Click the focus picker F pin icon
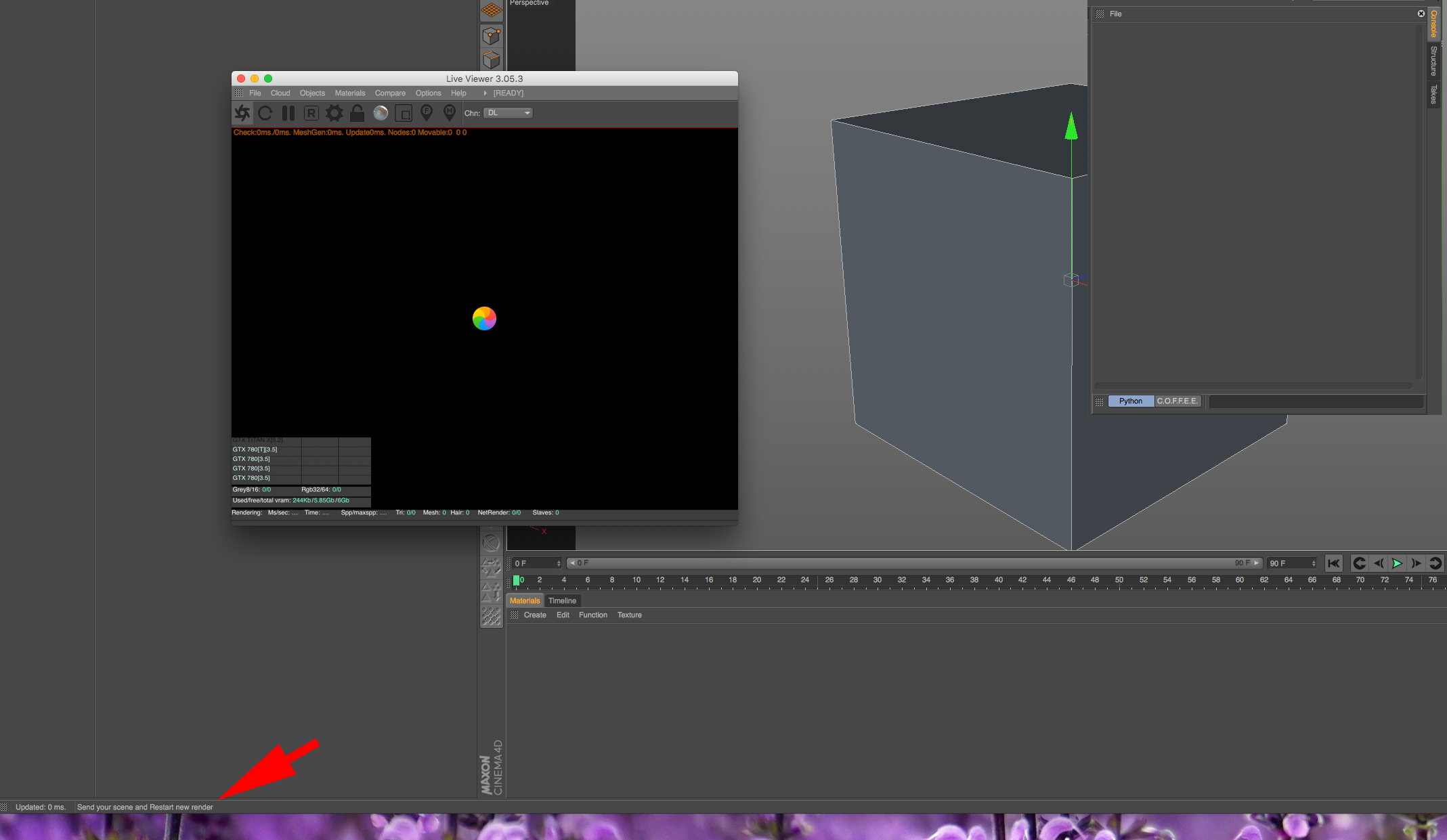Image resolution: width=1447 pixels, height=840 pixels. pos(427,112)
